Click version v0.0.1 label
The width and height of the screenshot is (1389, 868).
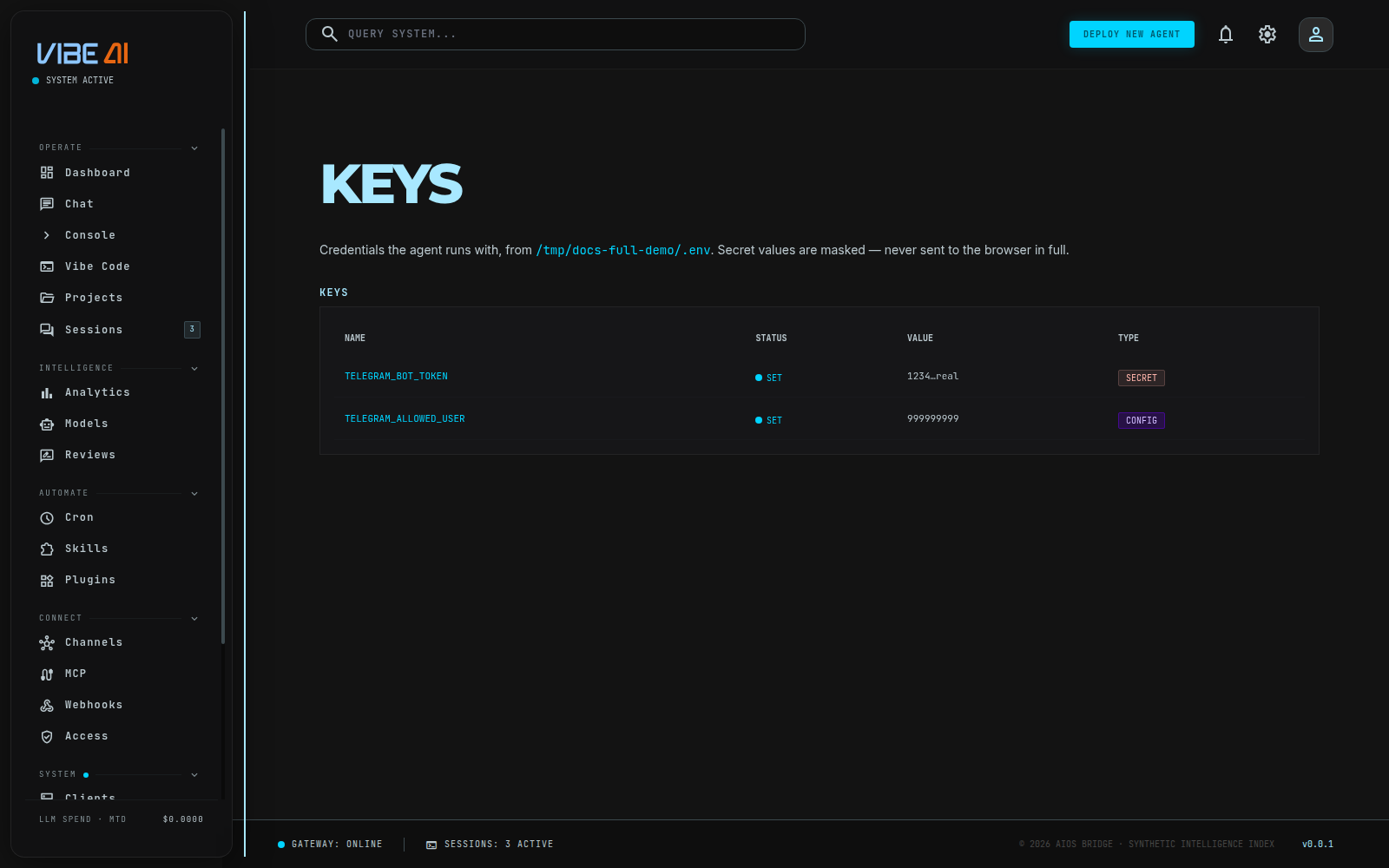[1318, 845]
